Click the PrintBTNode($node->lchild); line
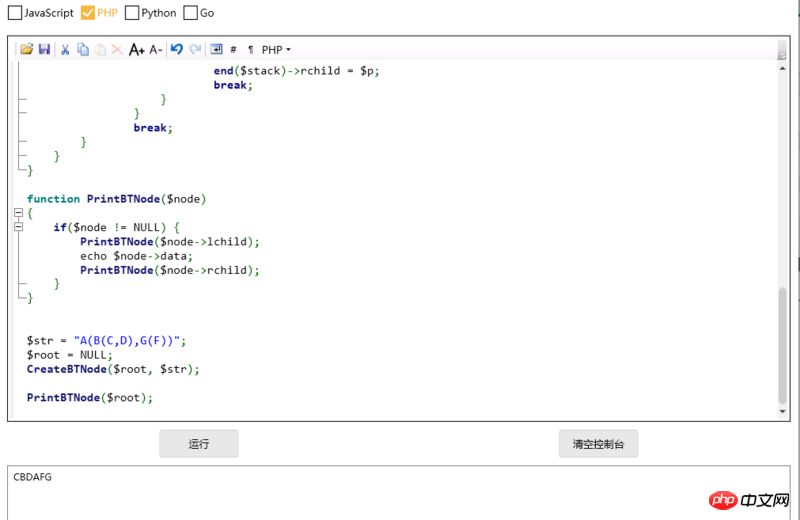This screenshot has width=800, height=520. coord(170,241)
